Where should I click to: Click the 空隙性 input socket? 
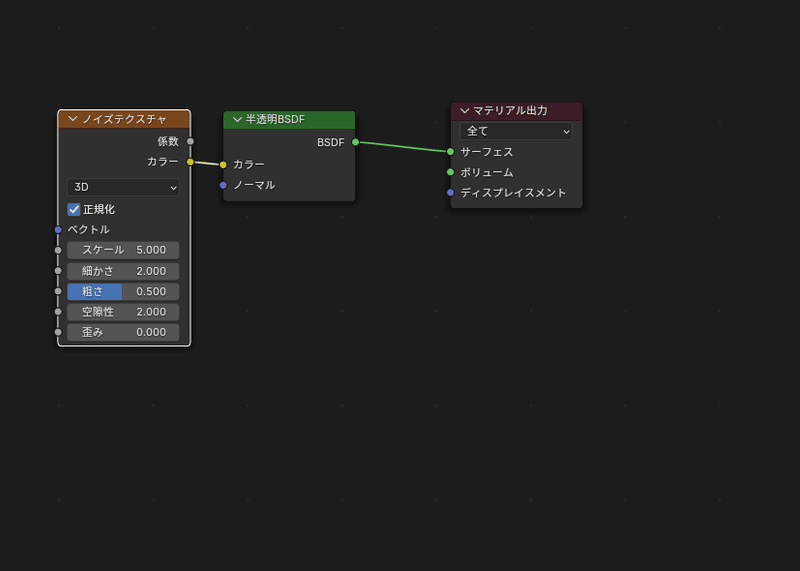[x=58, y=312]
